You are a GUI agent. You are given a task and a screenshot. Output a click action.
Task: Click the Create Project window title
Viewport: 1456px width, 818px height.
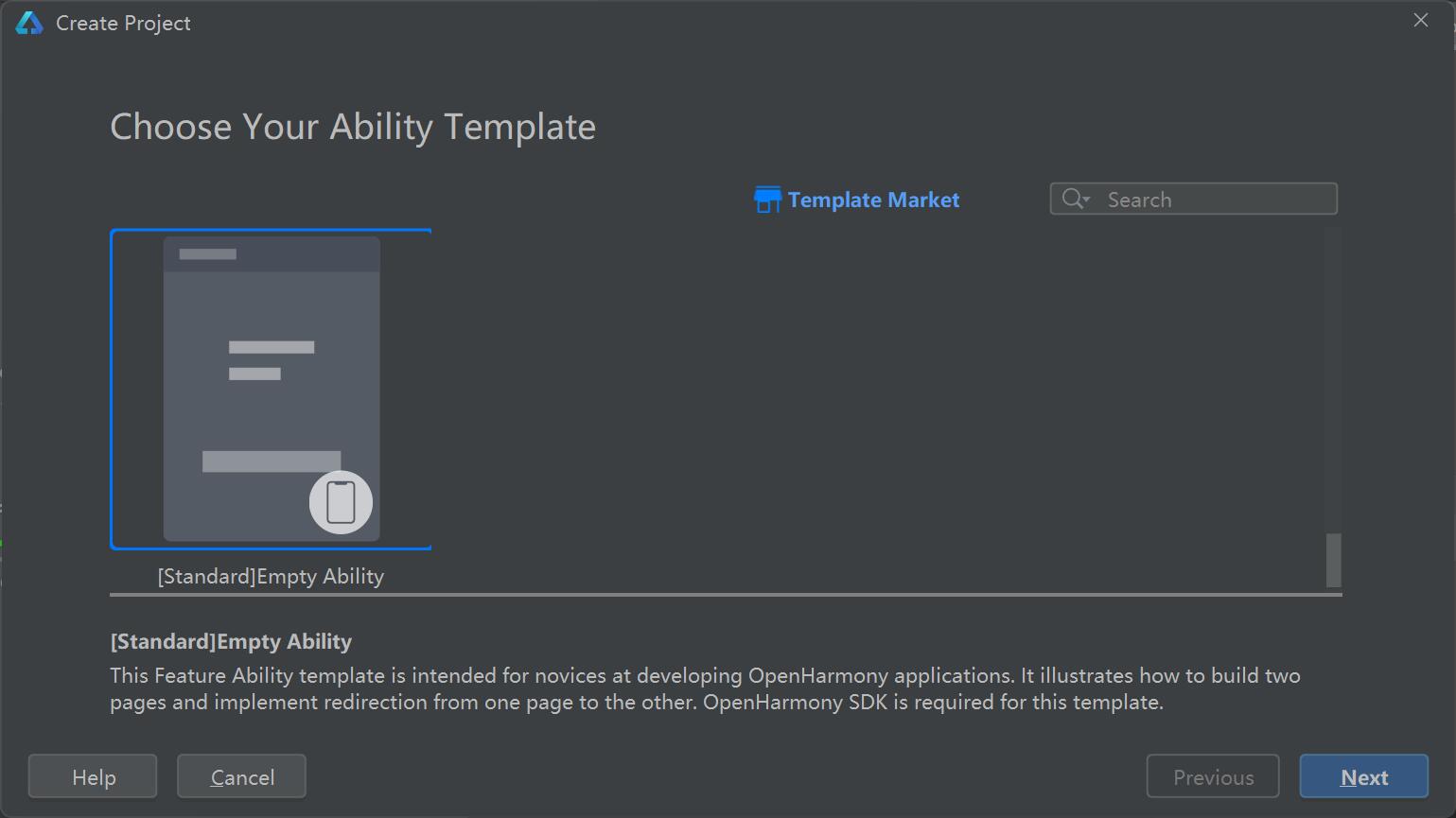point(123,24)
